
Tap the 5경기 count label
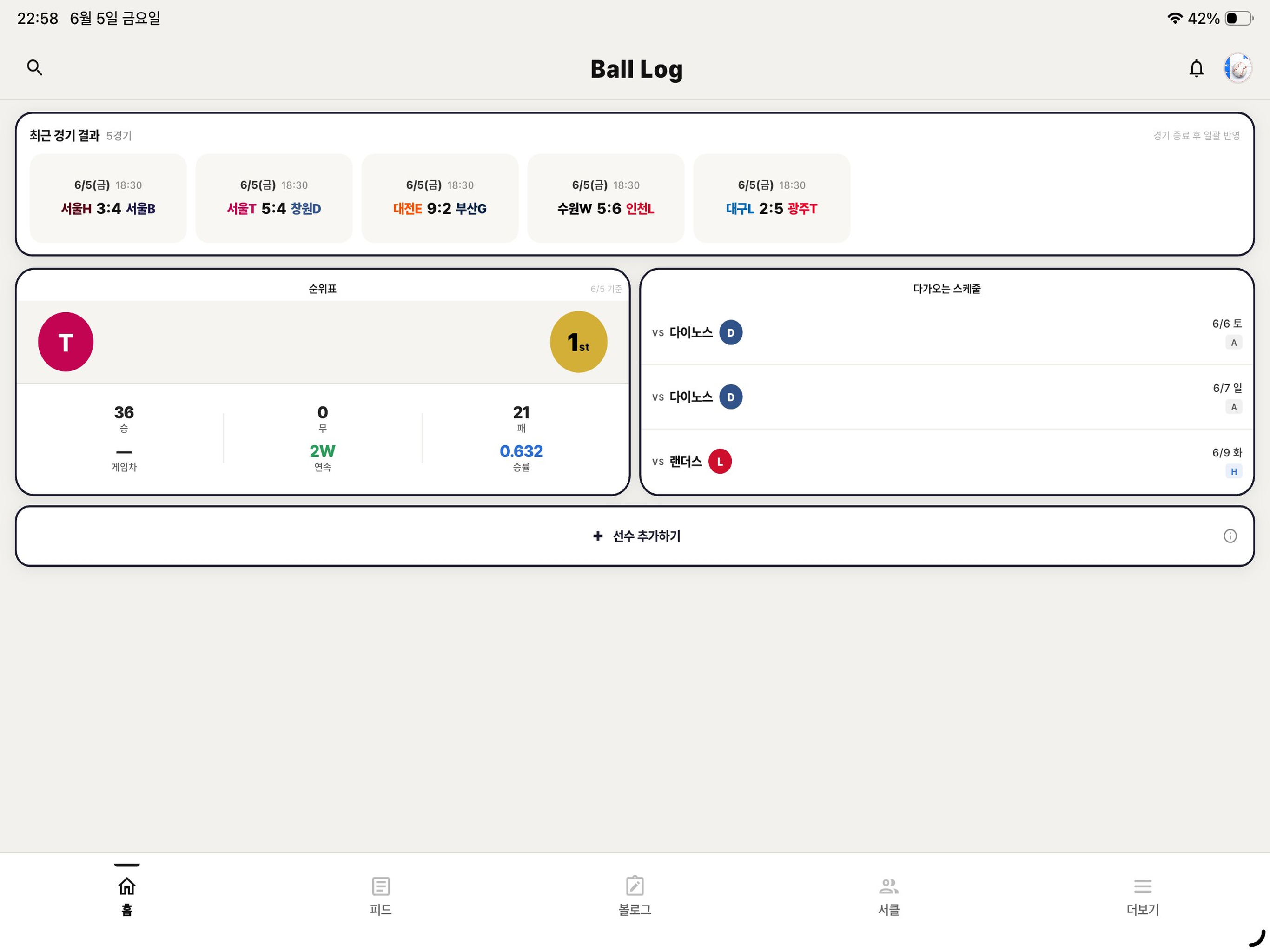(119, 136)
